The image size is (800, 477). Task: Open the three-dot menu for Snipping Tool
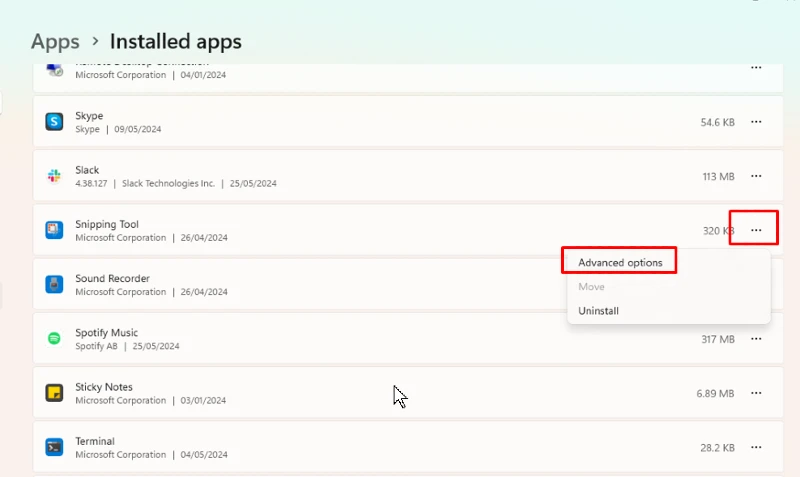tap(756, 230)
